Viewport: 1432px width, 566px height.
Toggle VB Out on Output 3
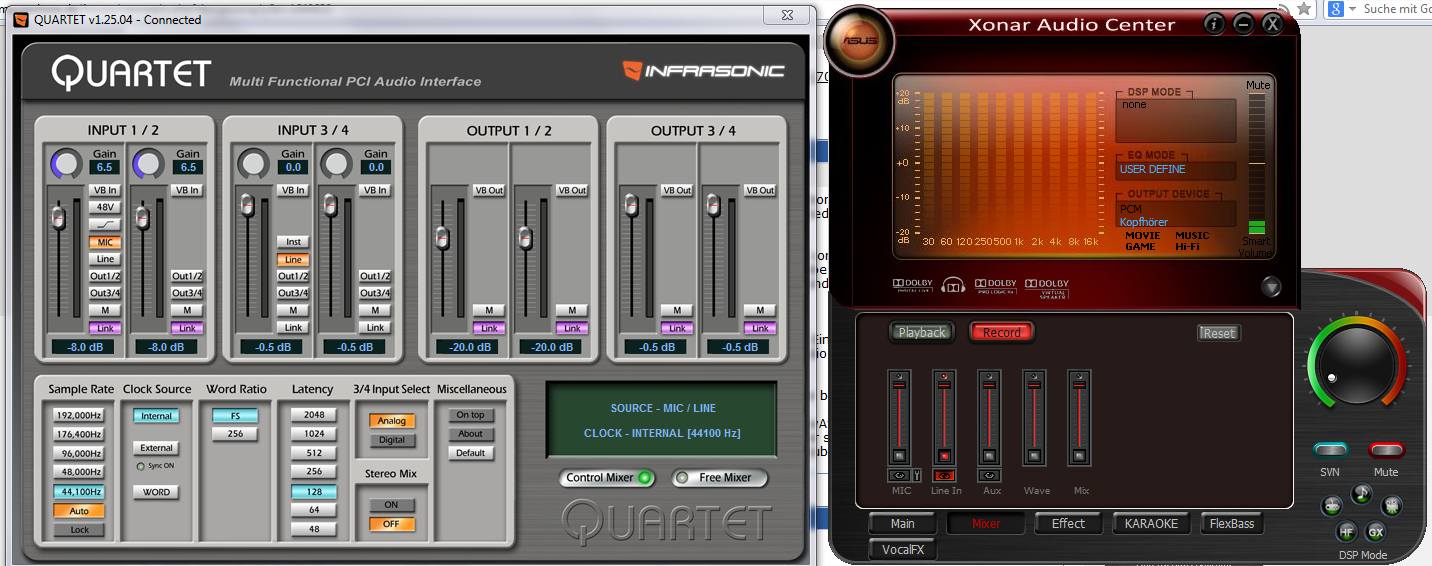click(677, 190)
